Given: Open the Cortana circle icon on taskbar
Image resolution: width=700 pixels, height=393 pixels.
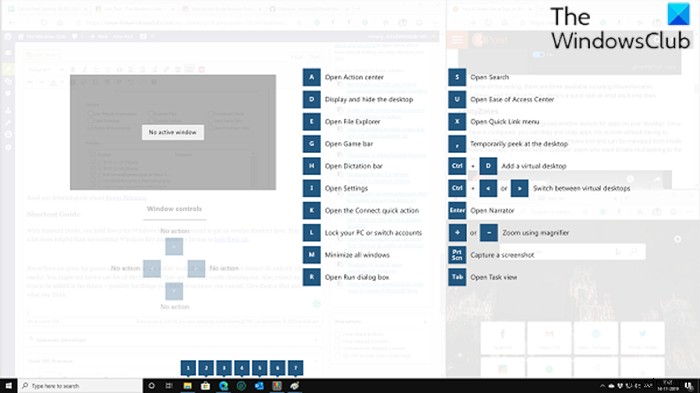Looking at the screenshot, I should click(x=151, y=386).
